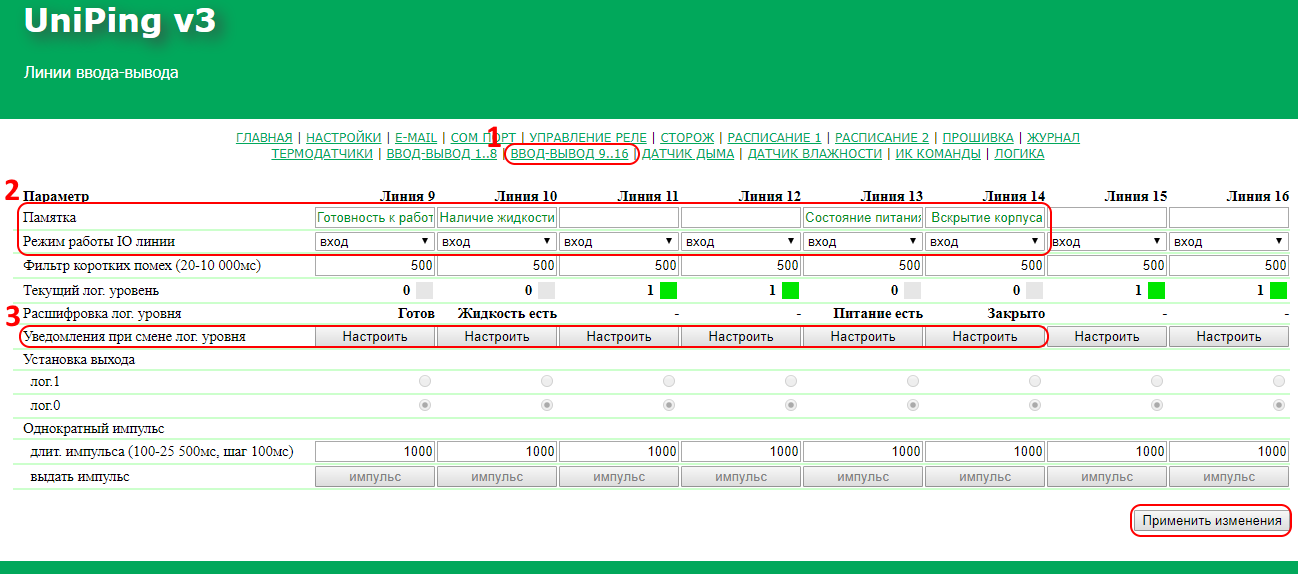Click the Памятка field 'Наличие жидкости'
1298x574 pixels.
[x=497, y=218]
